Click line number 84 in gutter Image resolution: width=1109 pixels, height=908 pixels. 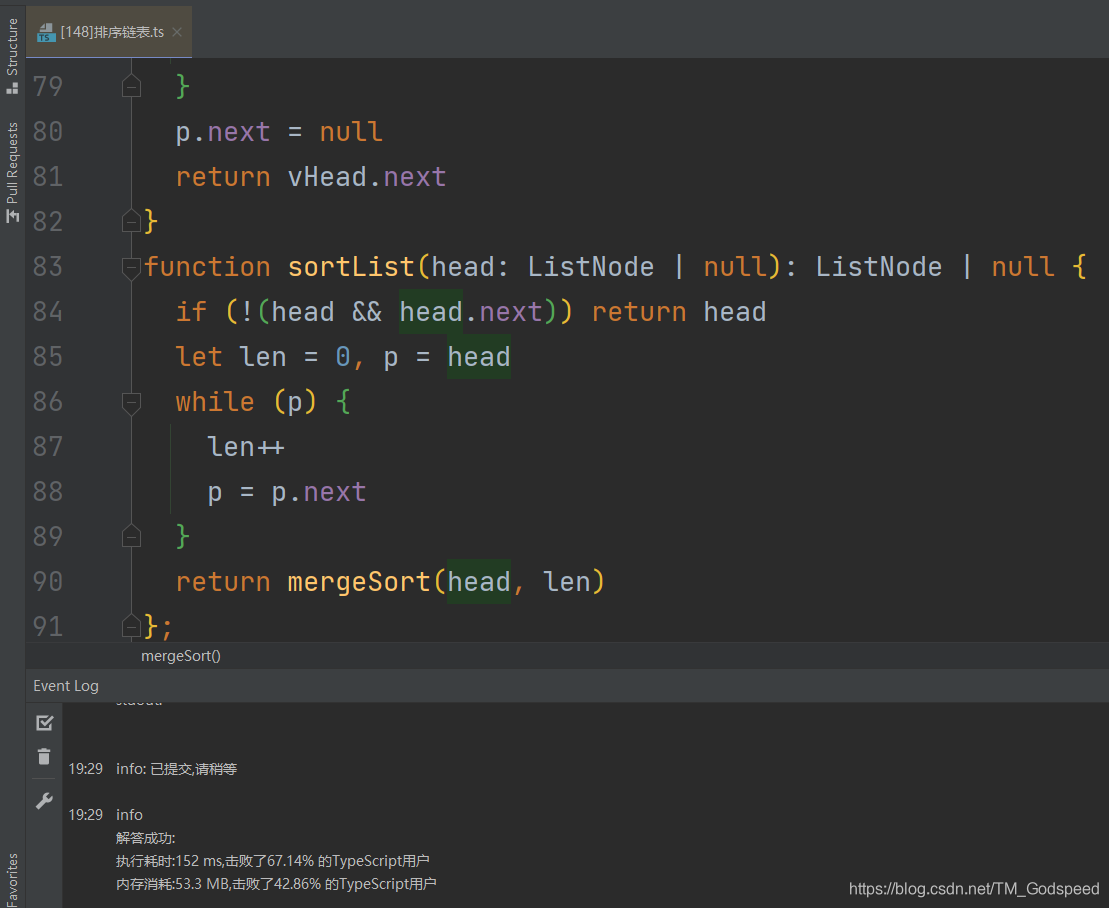pos(47,312)
